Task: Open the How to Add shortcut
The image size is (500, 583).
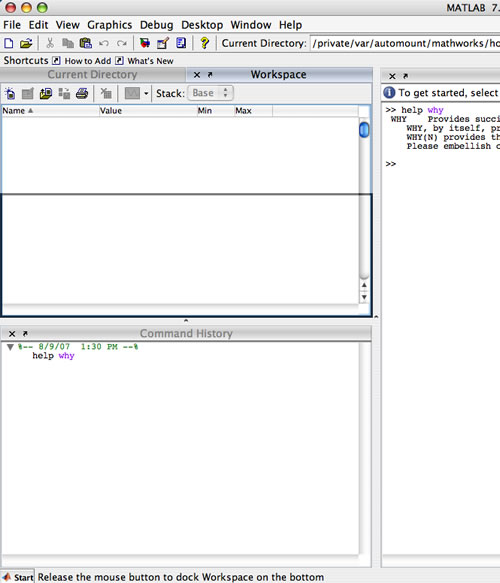Action: coord(83,61)
